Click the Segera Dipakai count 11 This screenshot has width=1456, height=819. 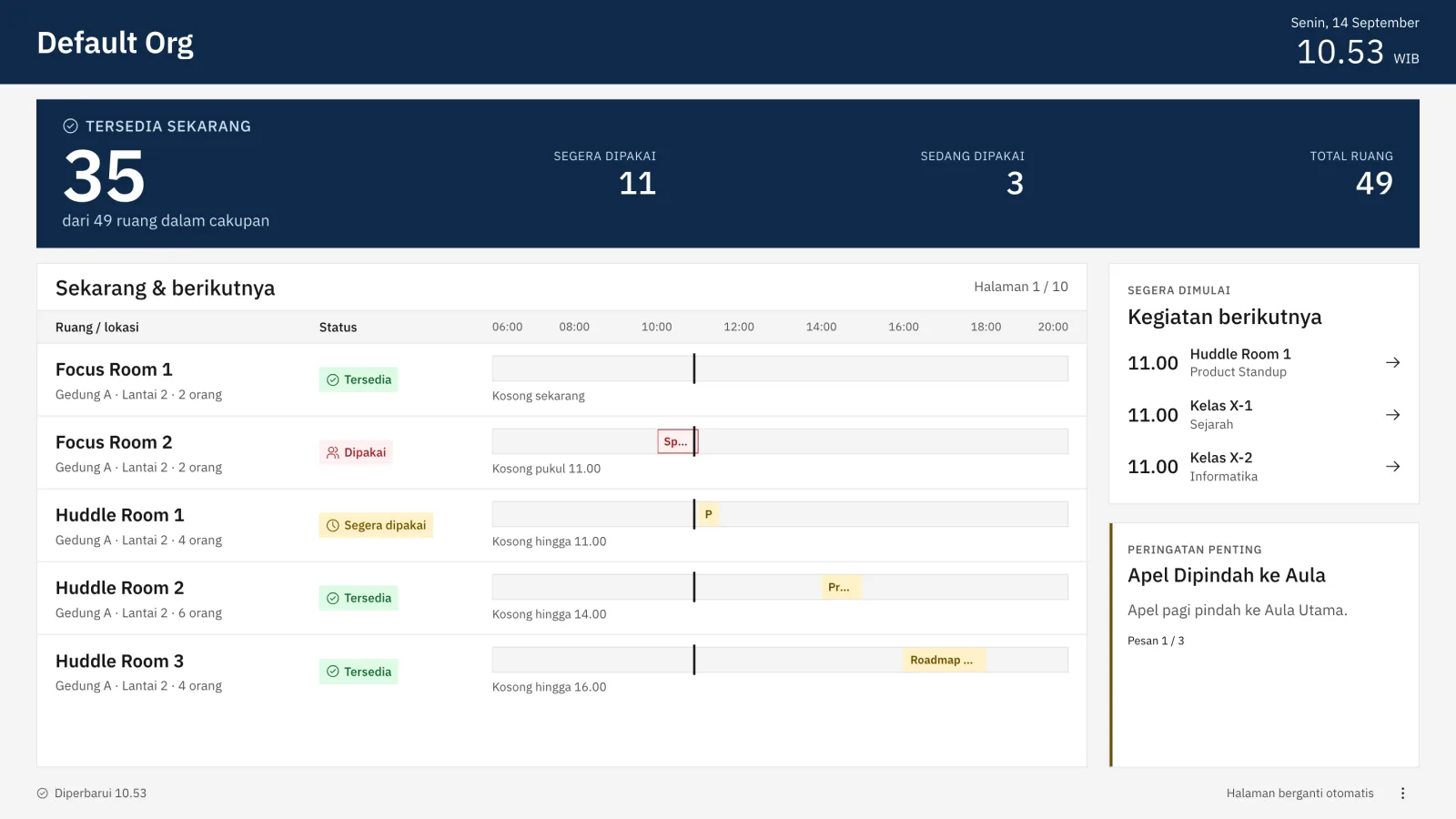click(637, 184)
